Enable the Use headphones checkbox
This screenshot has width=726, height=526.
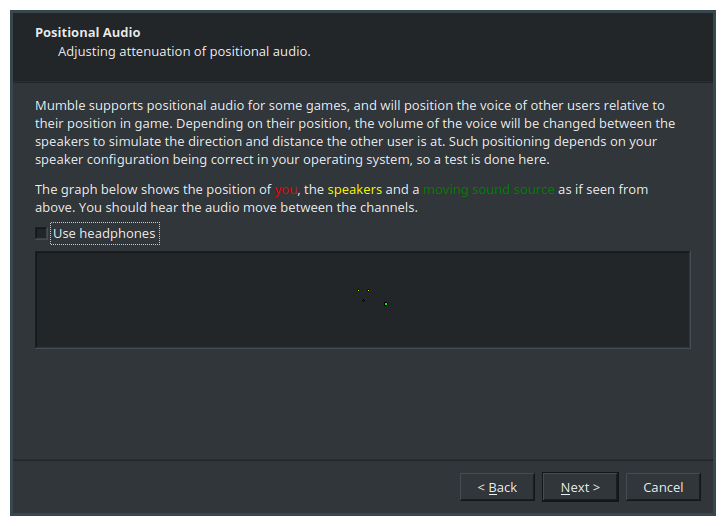(41, 233)
